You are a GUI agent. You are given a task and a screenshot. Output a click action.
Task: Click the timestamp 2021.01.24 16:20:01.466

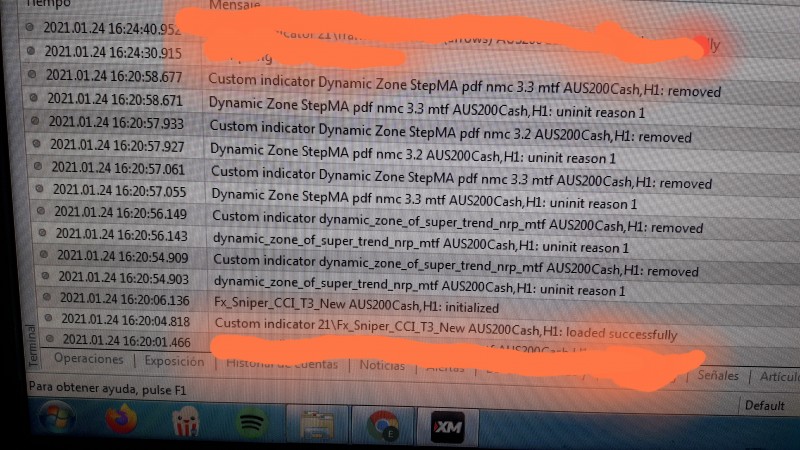pyautogui.click(x=126, y=340)
